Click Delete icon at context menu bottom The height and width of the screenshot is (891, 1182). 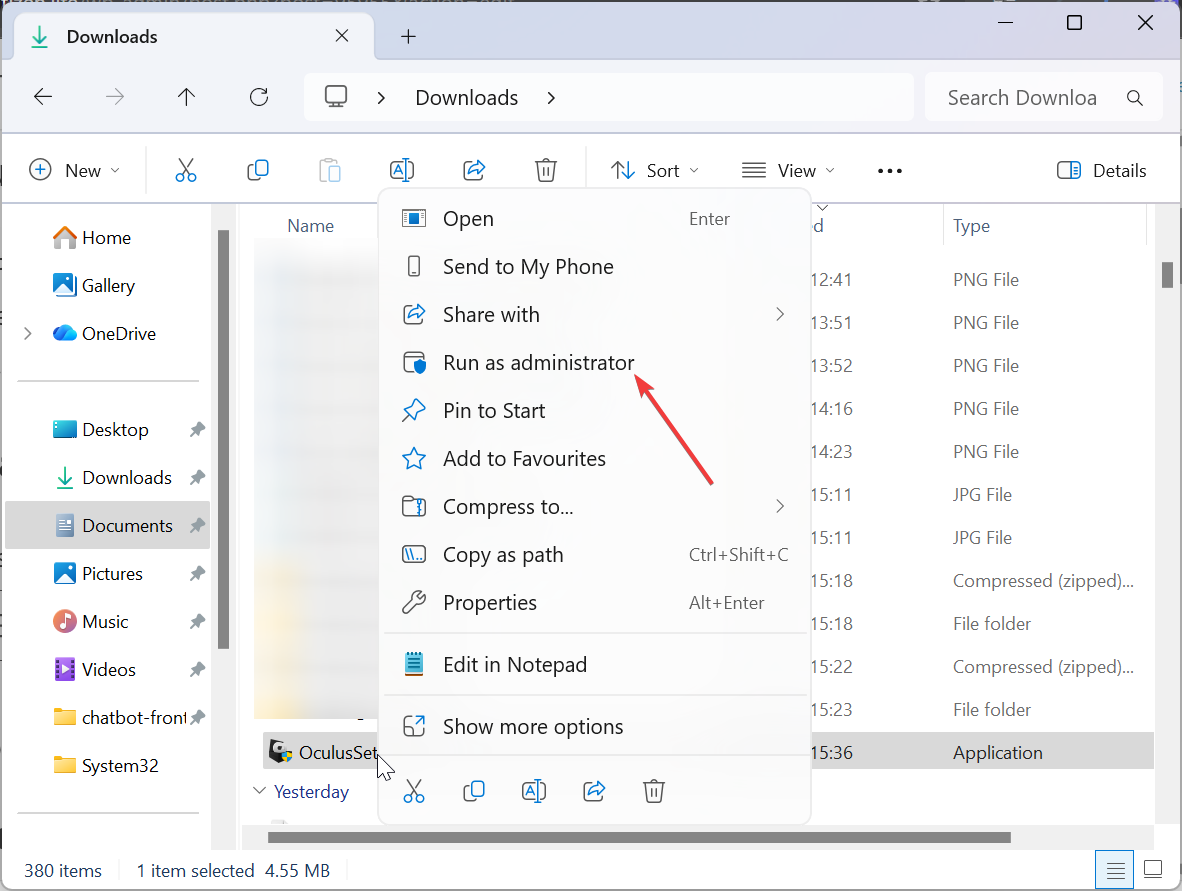click(x=654, y=791)
